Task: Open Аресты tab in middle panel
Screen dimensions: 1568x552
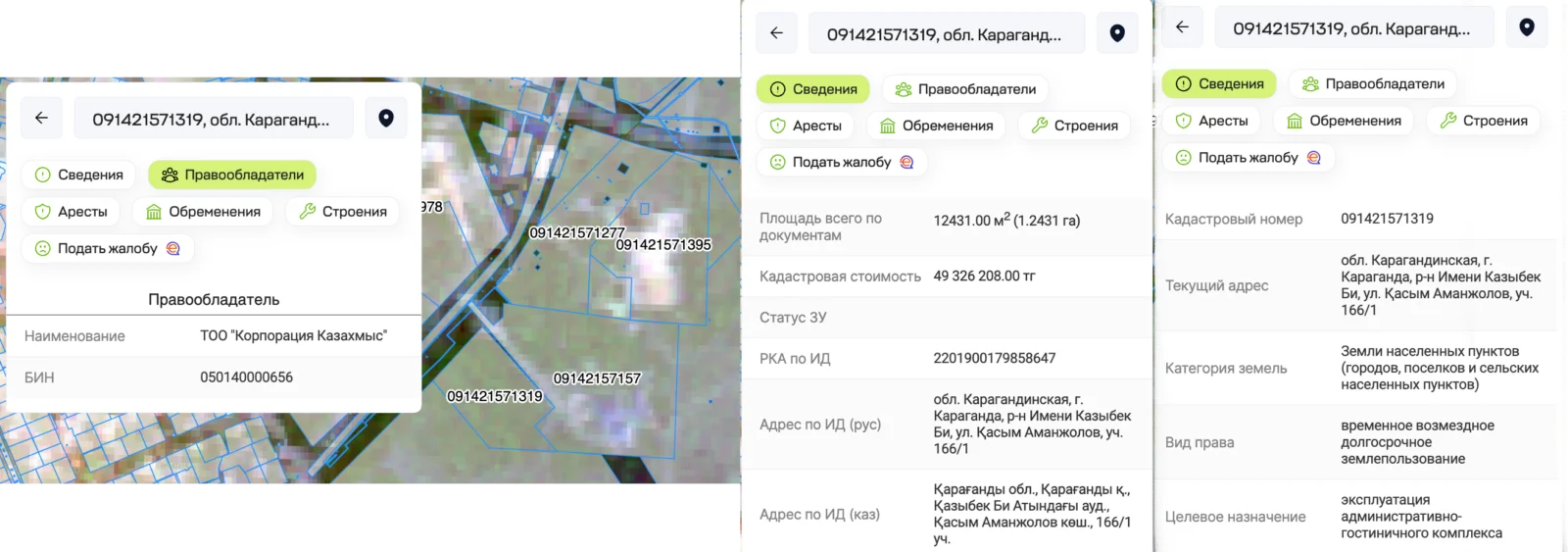Action: point(806,125)
